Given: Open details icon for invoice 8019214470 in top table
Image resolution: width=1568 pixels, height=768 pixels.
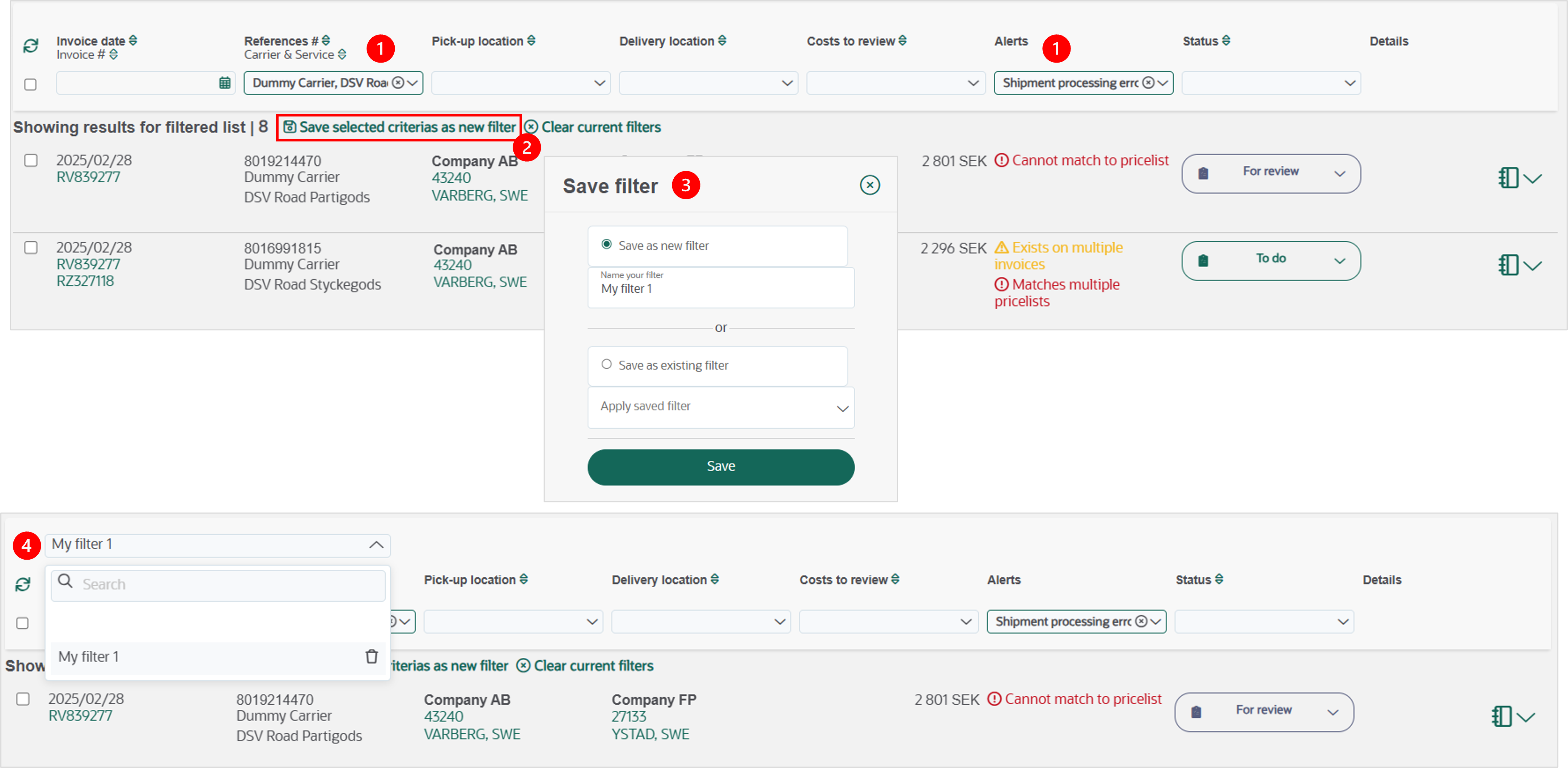Looking at the screenshot, I should (x=1508, y=178).
